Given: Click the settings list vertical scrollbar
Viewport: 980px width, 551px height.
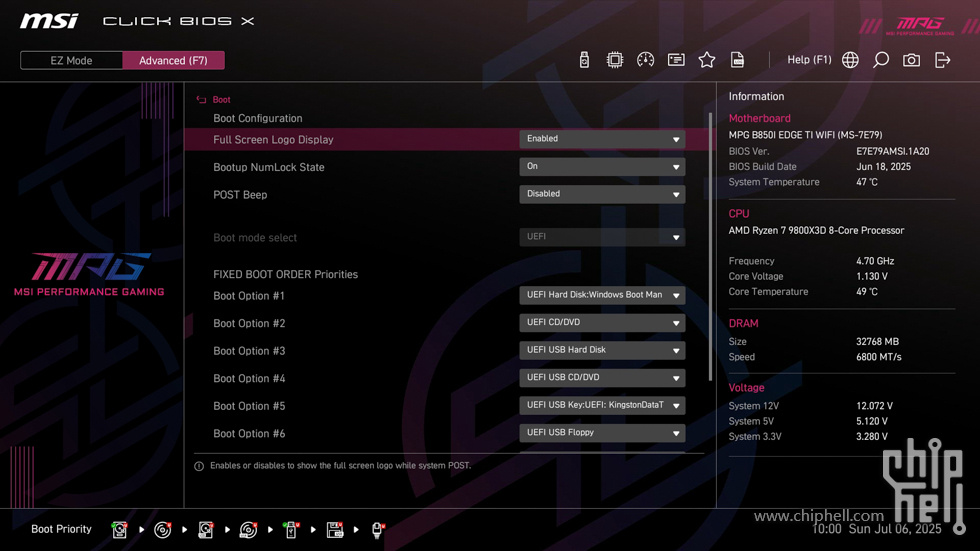Looking at the screenshot, I should tap(710, 247).
